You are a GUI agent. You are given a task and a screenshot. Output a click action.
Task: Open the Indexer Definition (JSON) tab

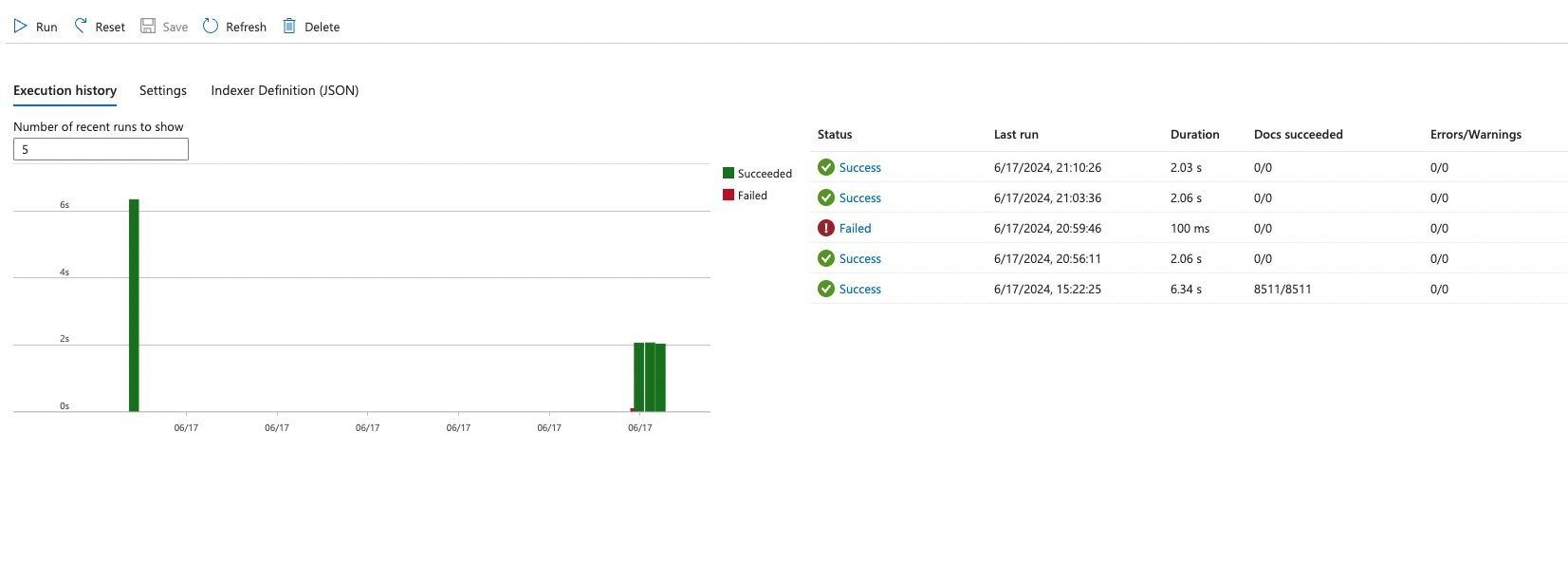(285, 90)
